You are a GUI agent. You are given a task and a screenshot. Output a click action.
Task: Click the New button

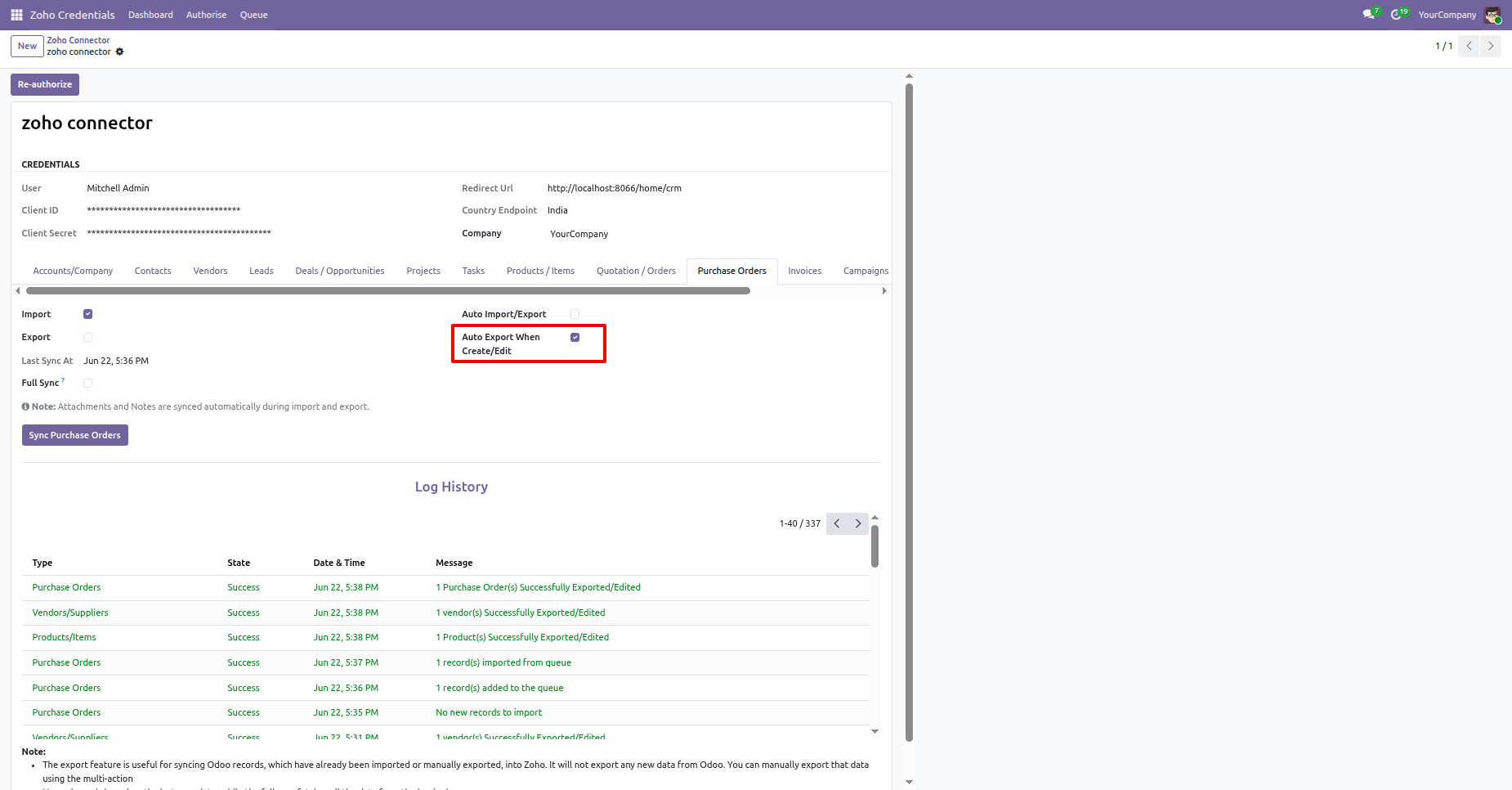[27, 46]
